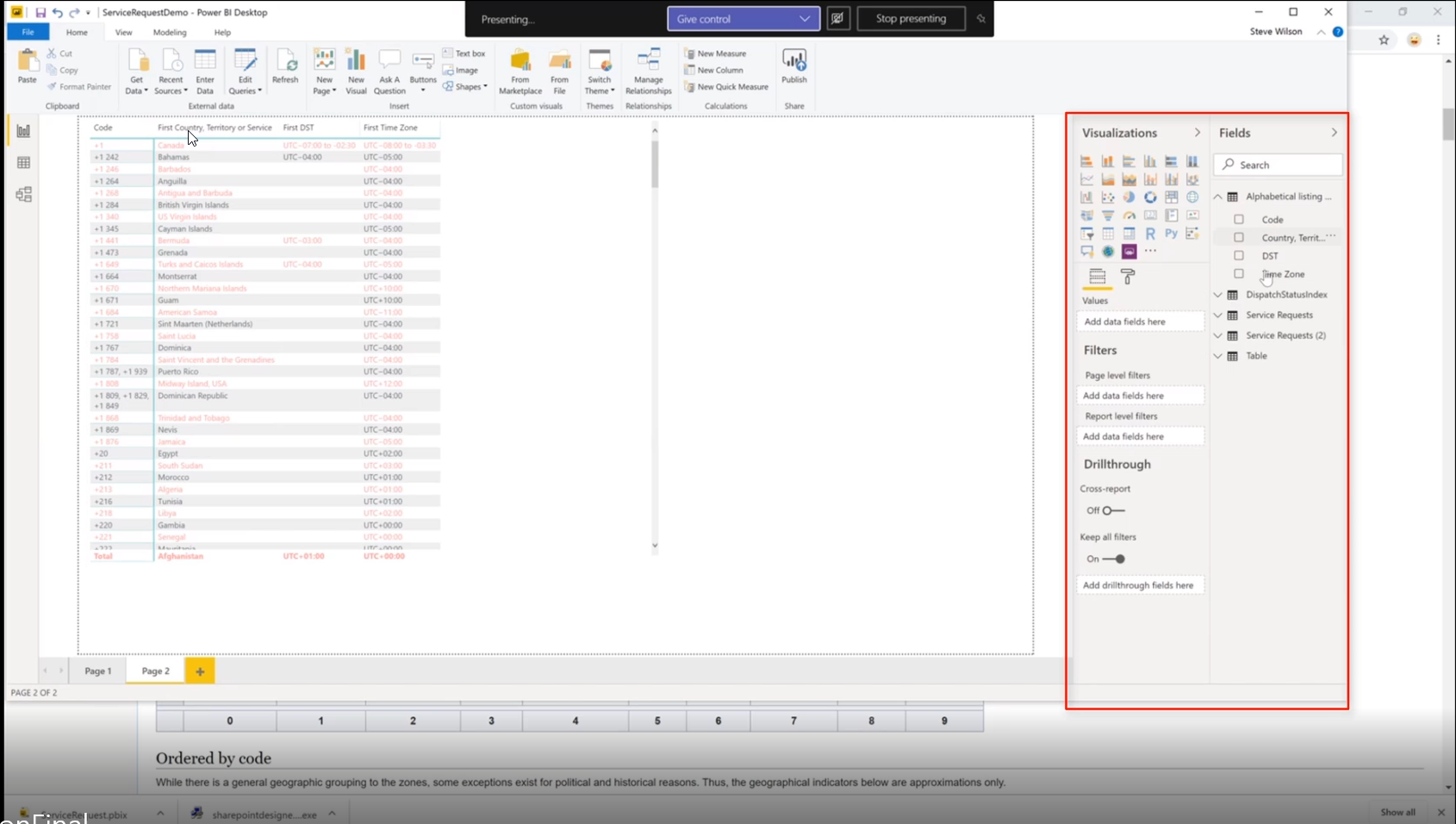Select the Q&A visual icon
Viewport: 1456px width, 824px height.
coord(1086,252)
